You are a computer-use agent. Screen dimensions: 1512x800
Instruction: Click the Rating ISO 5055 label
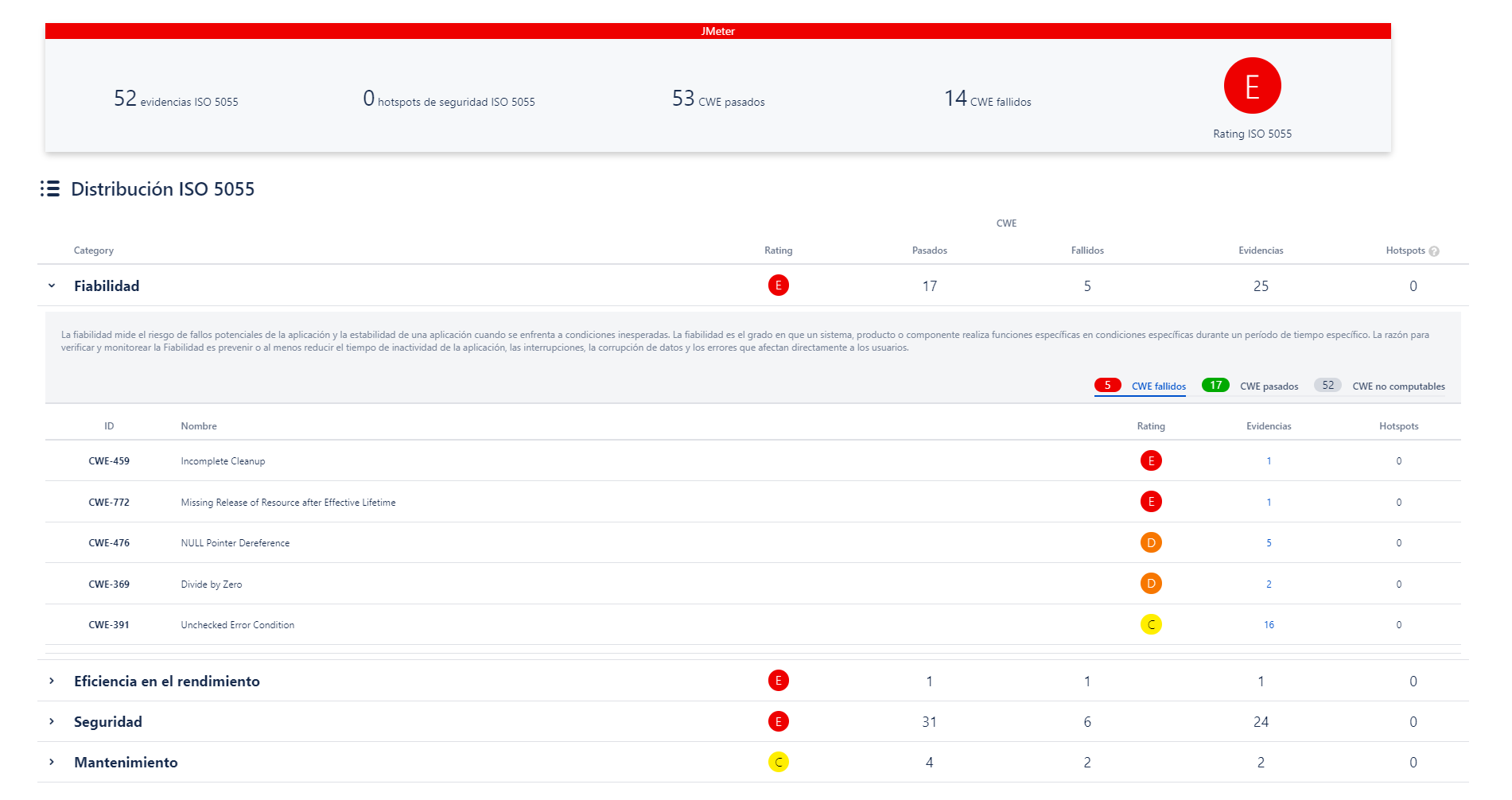tap(1252, 134)
